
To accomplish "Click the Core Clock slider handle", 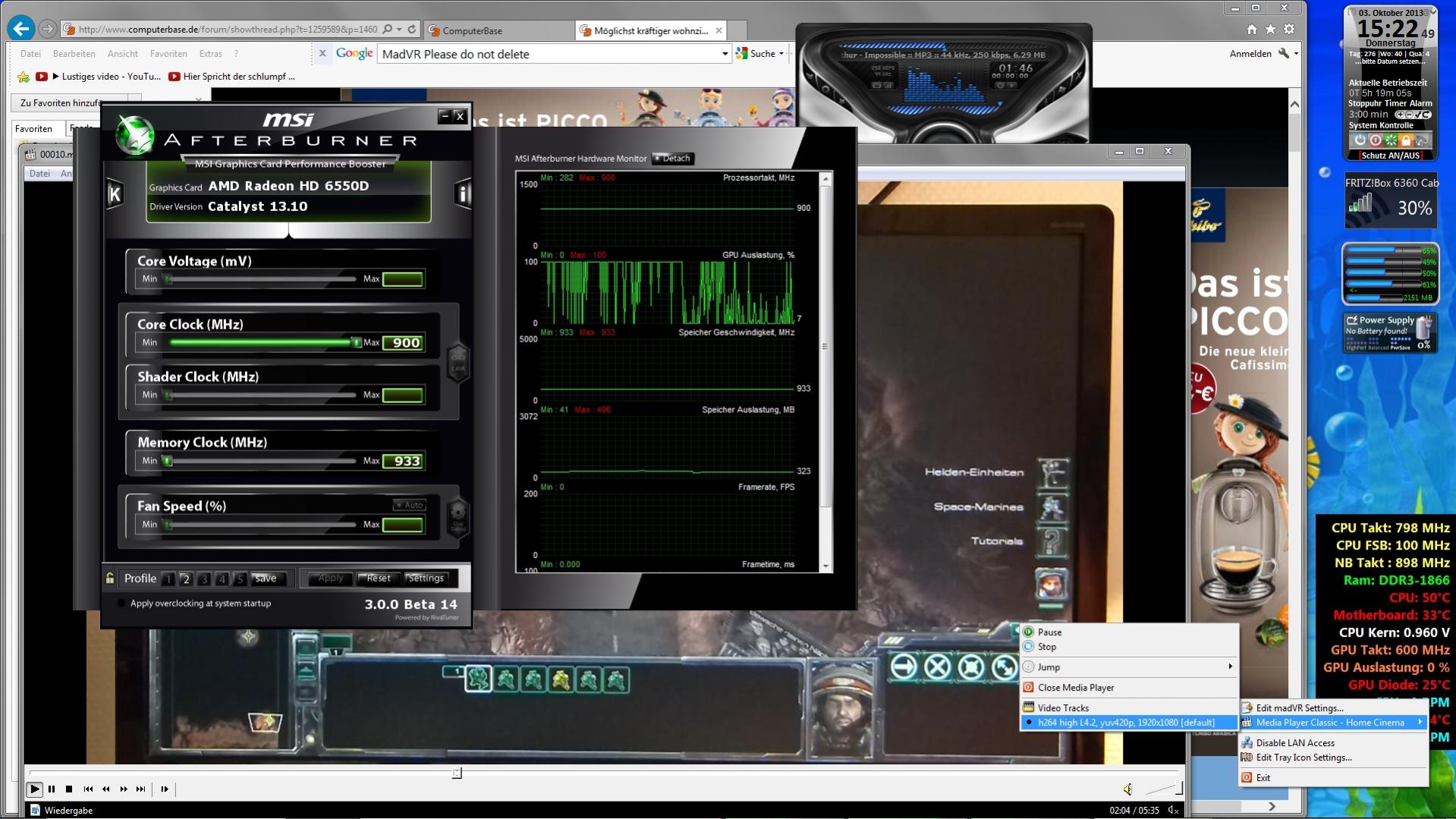I will coord(356,342).
